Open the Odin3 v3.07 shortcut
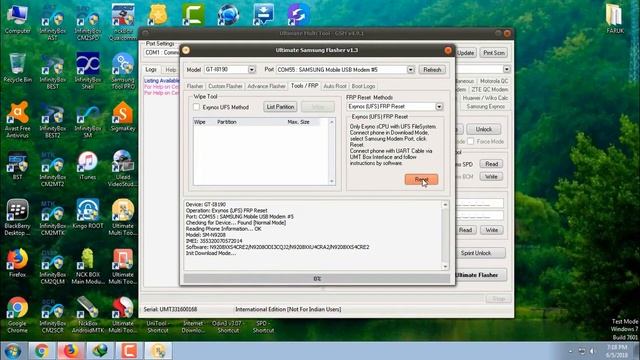Viewport: 640px width, 360px height. [x=228, y=327]
